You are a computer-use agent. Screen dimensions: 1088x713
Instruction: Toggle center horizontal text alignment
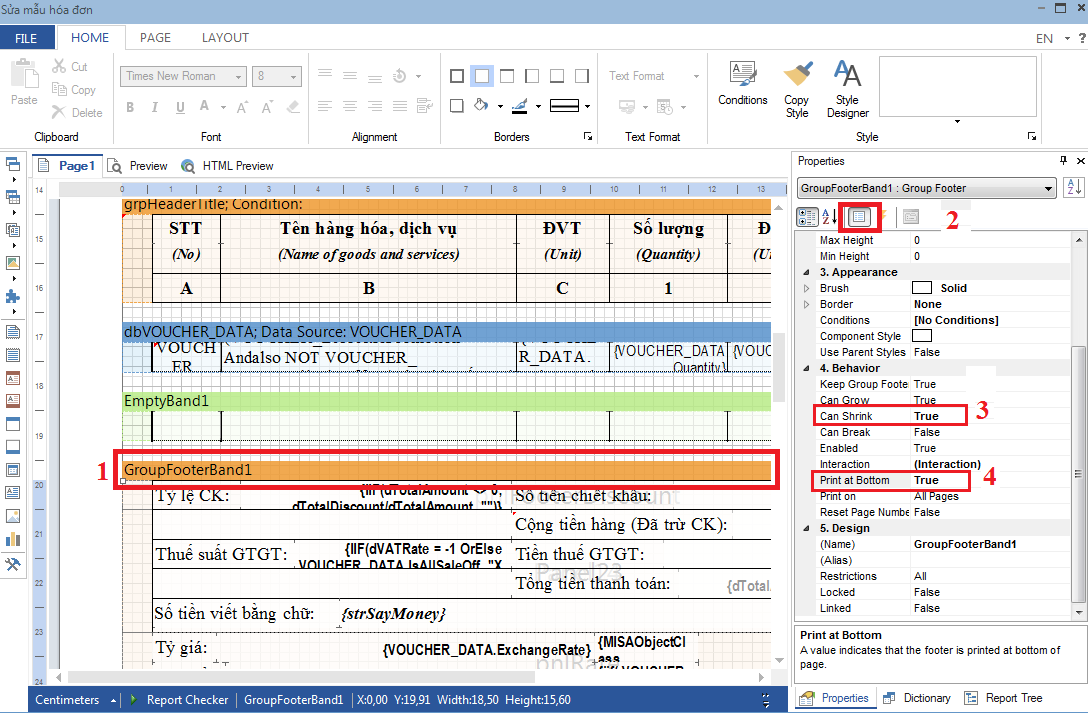[350, 105]
